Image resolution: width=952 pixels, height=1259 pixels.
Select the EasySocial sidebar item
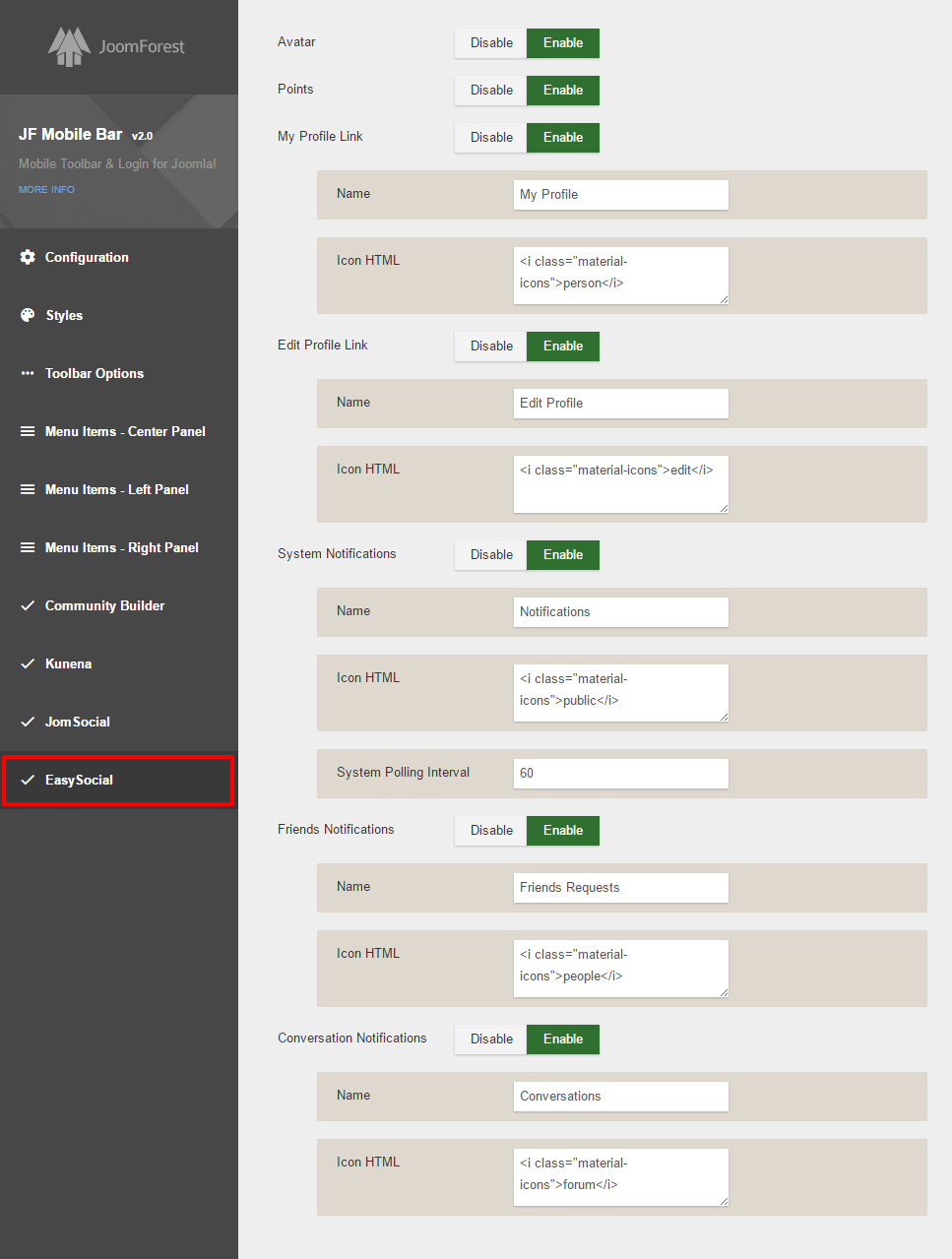pos(79,780)
